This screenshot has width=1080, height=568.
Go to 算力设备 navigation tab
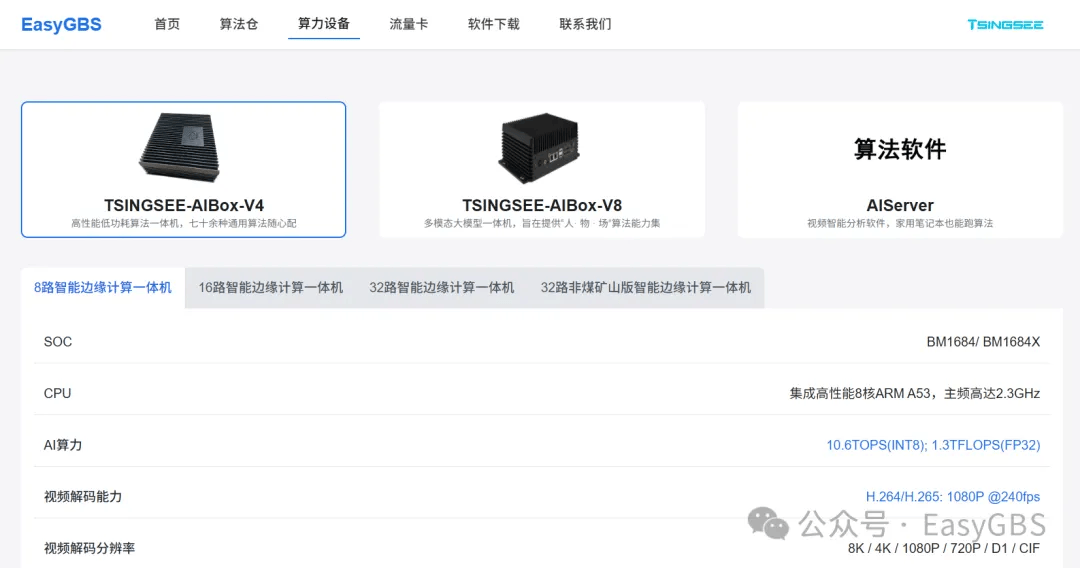[x=324, y=24]
